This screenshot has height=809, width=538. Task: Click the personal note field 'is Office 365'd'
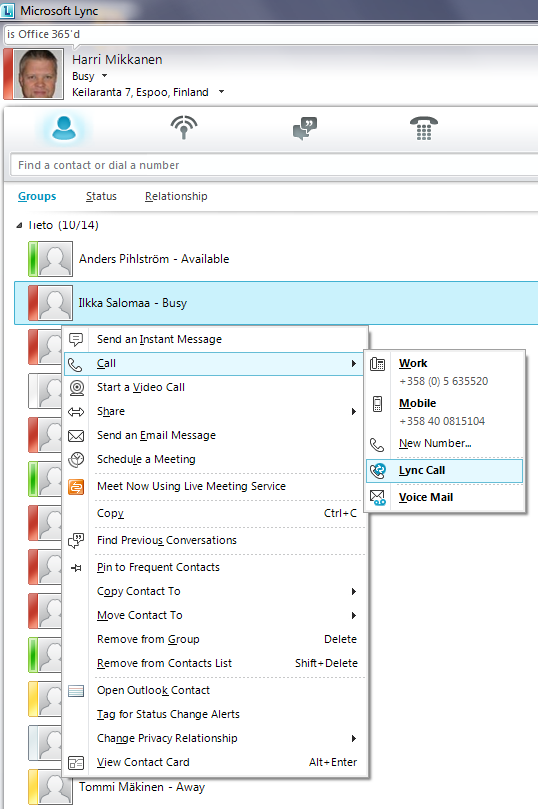point(270,34)
